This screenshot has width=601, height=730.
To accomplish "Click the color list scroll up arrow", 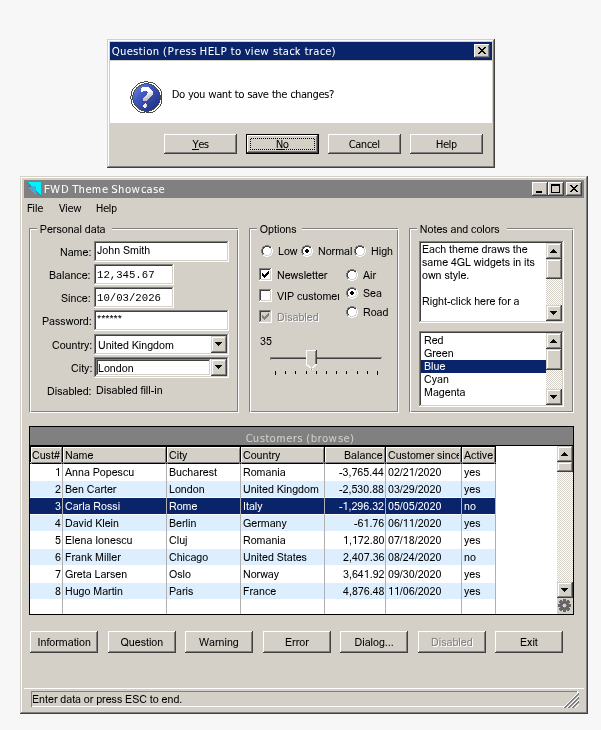I will 554,341.
